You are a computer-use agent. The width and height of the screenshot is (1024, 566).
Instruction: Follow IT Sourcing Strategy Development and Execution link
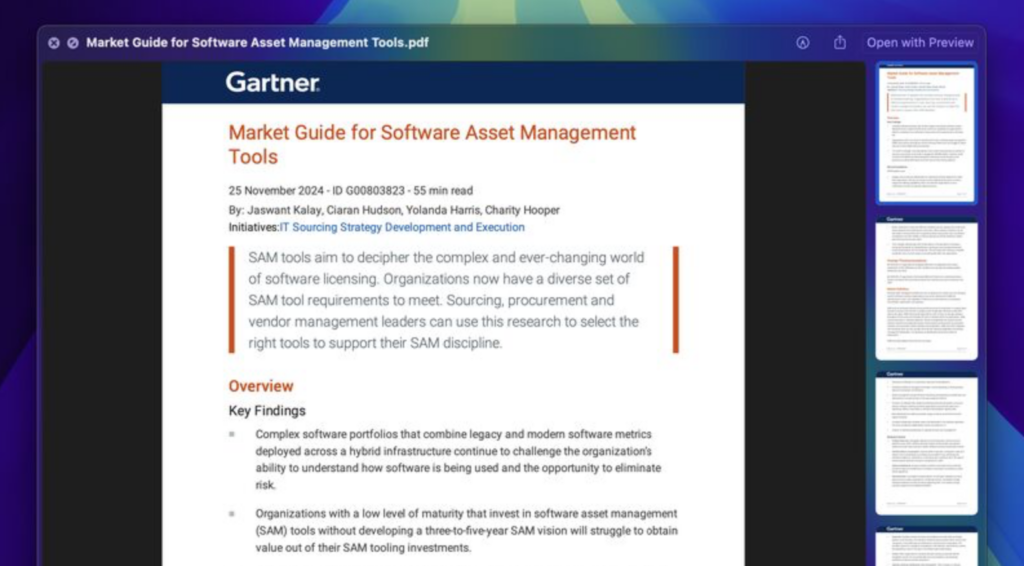pyautogui.click(x=402, y=227)
